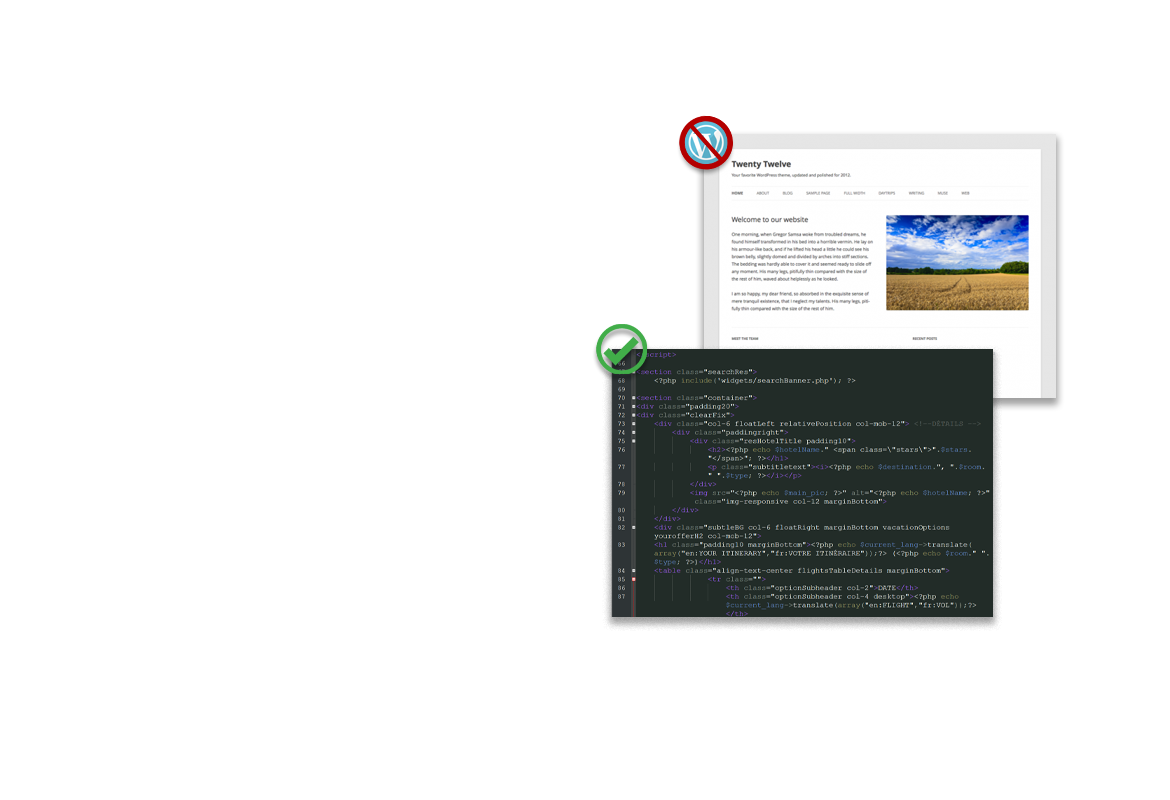Collapse the fold marker on line 70

[634, 398]
